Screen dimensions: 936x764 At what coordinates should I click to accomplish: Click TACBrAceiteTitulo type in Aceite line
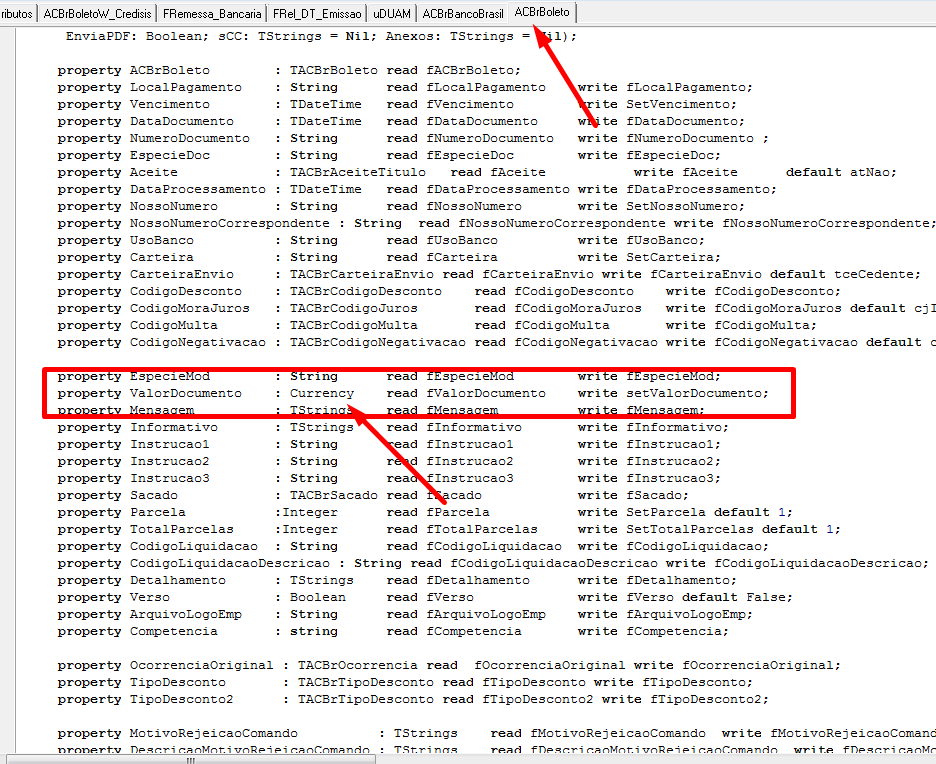coord(358,172)
